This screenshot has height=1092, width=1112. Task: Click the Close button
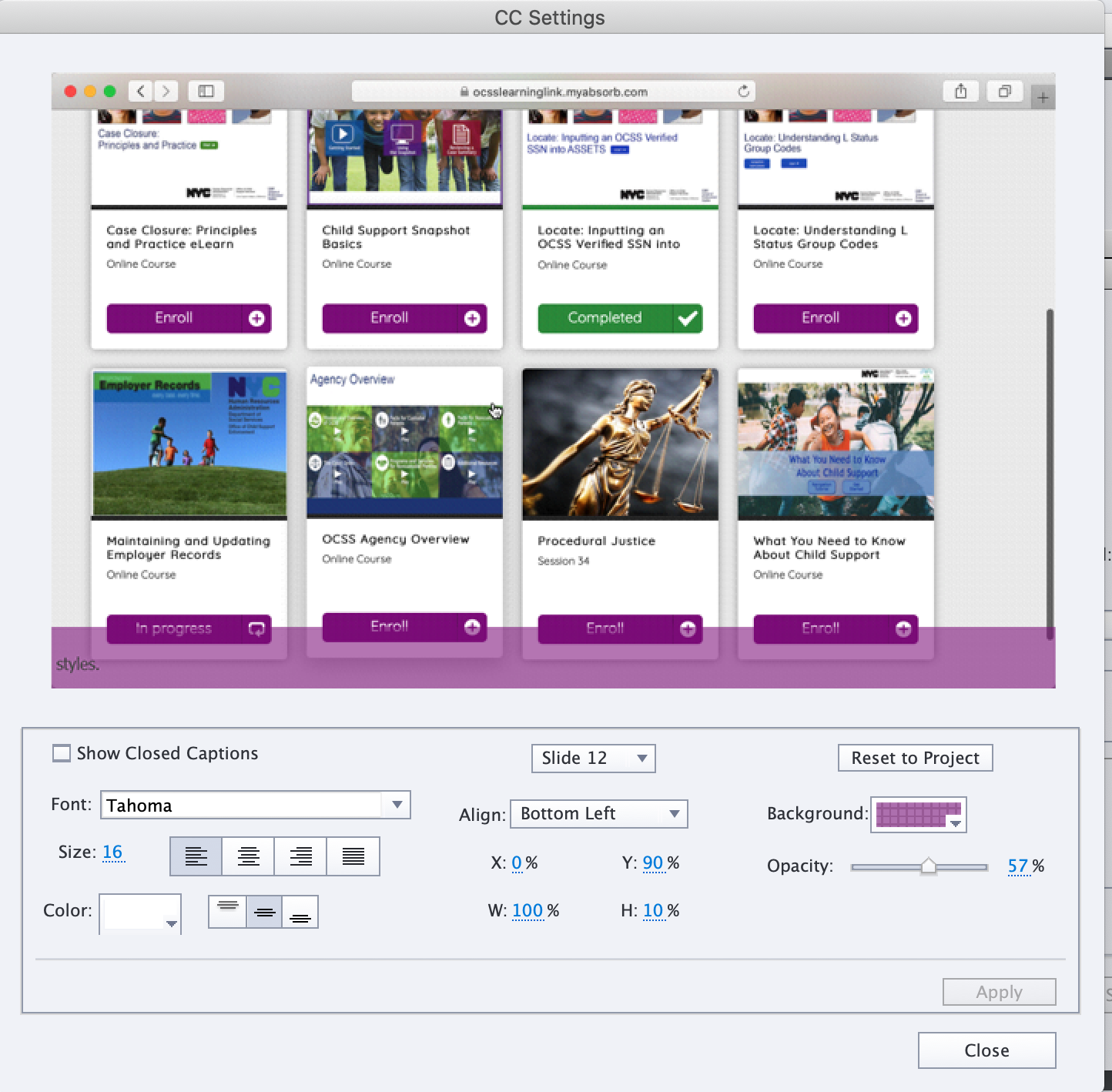pyautogui.click(x=986, y=1050)
